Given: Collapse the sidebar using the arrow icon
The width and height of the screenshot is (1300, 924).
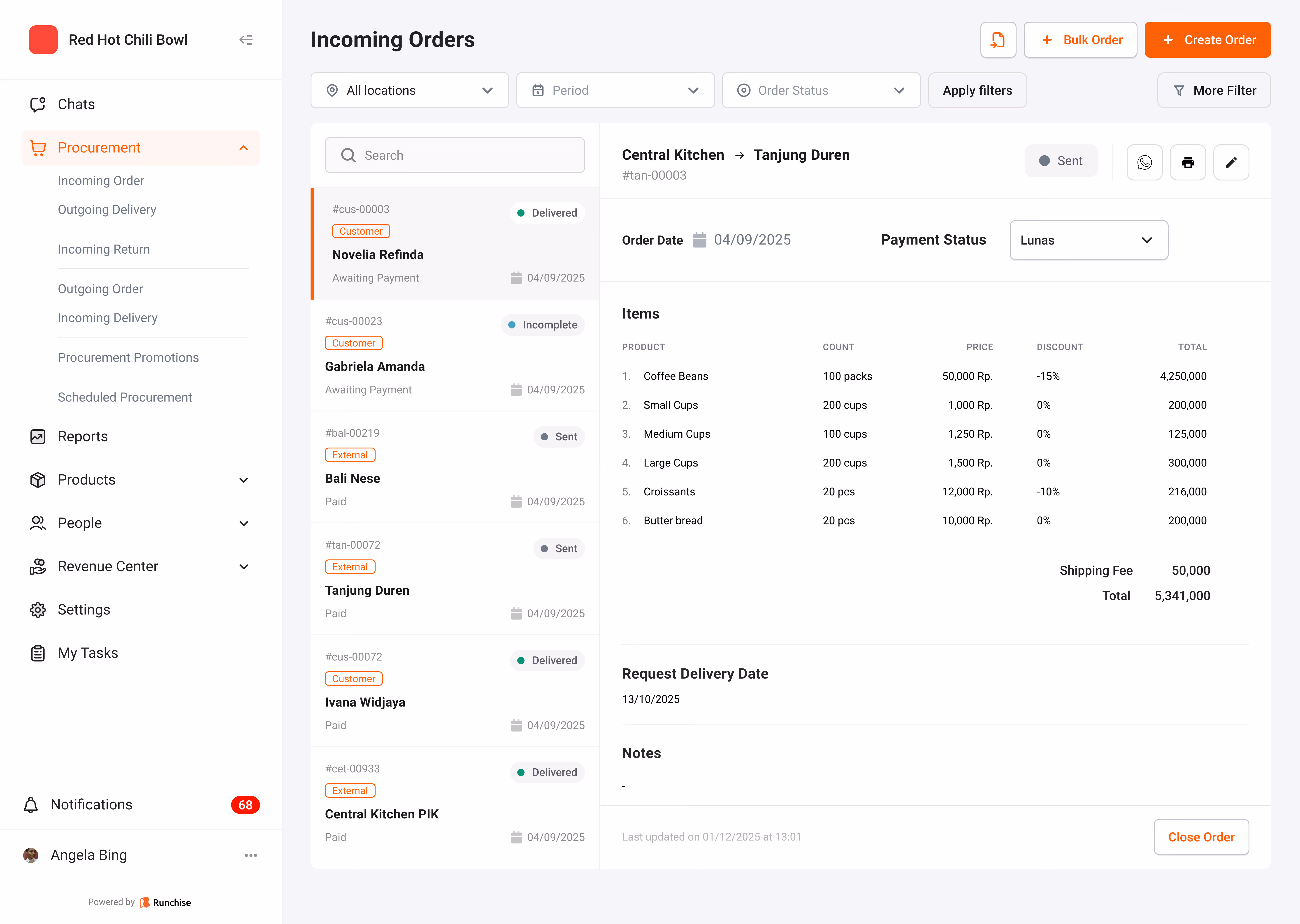Looking at the screenshot, I should click(246, 40).
